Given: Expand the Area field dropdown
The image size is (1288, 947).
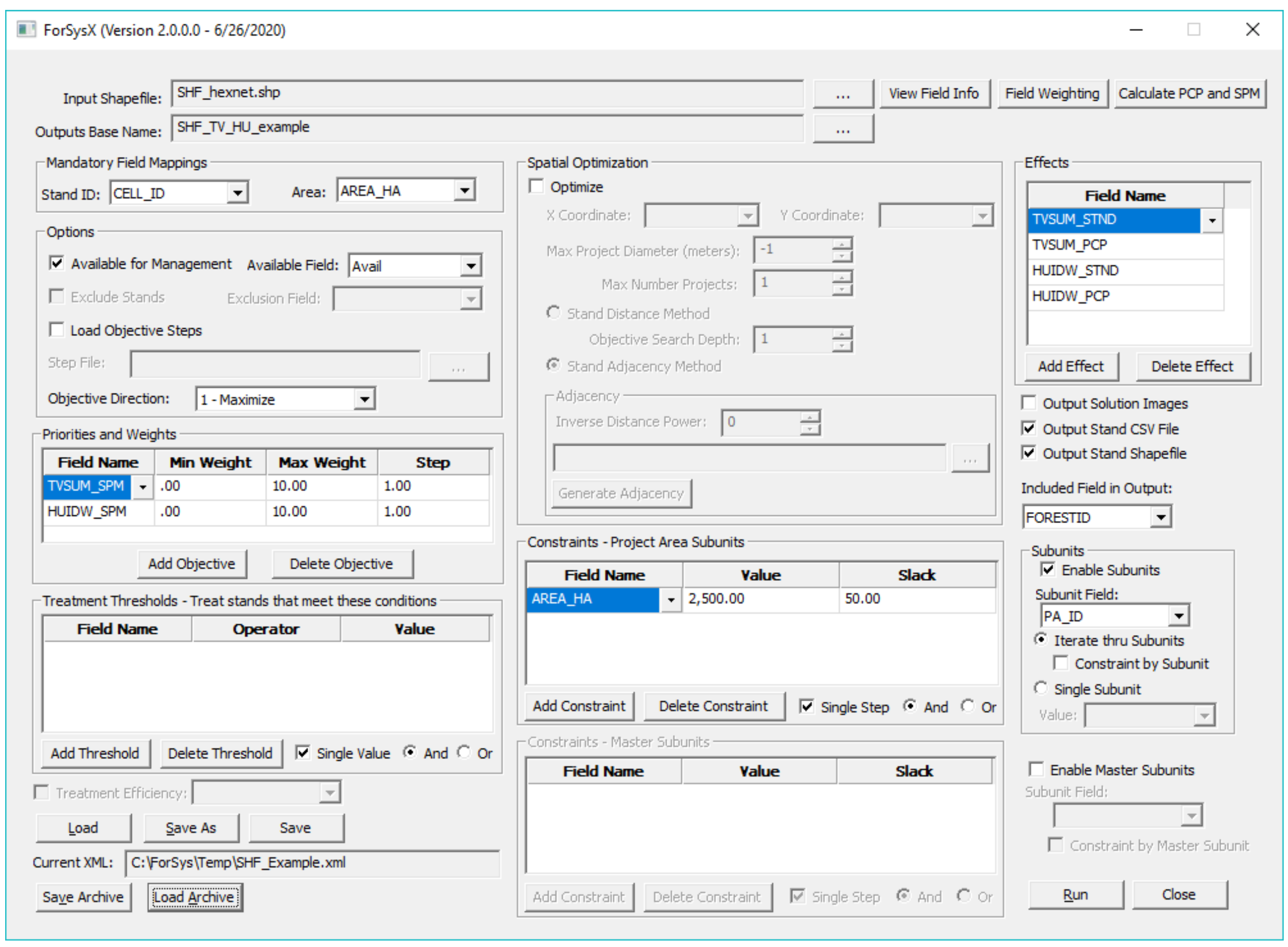Looking at the screenshot, I should coord(464,190).
